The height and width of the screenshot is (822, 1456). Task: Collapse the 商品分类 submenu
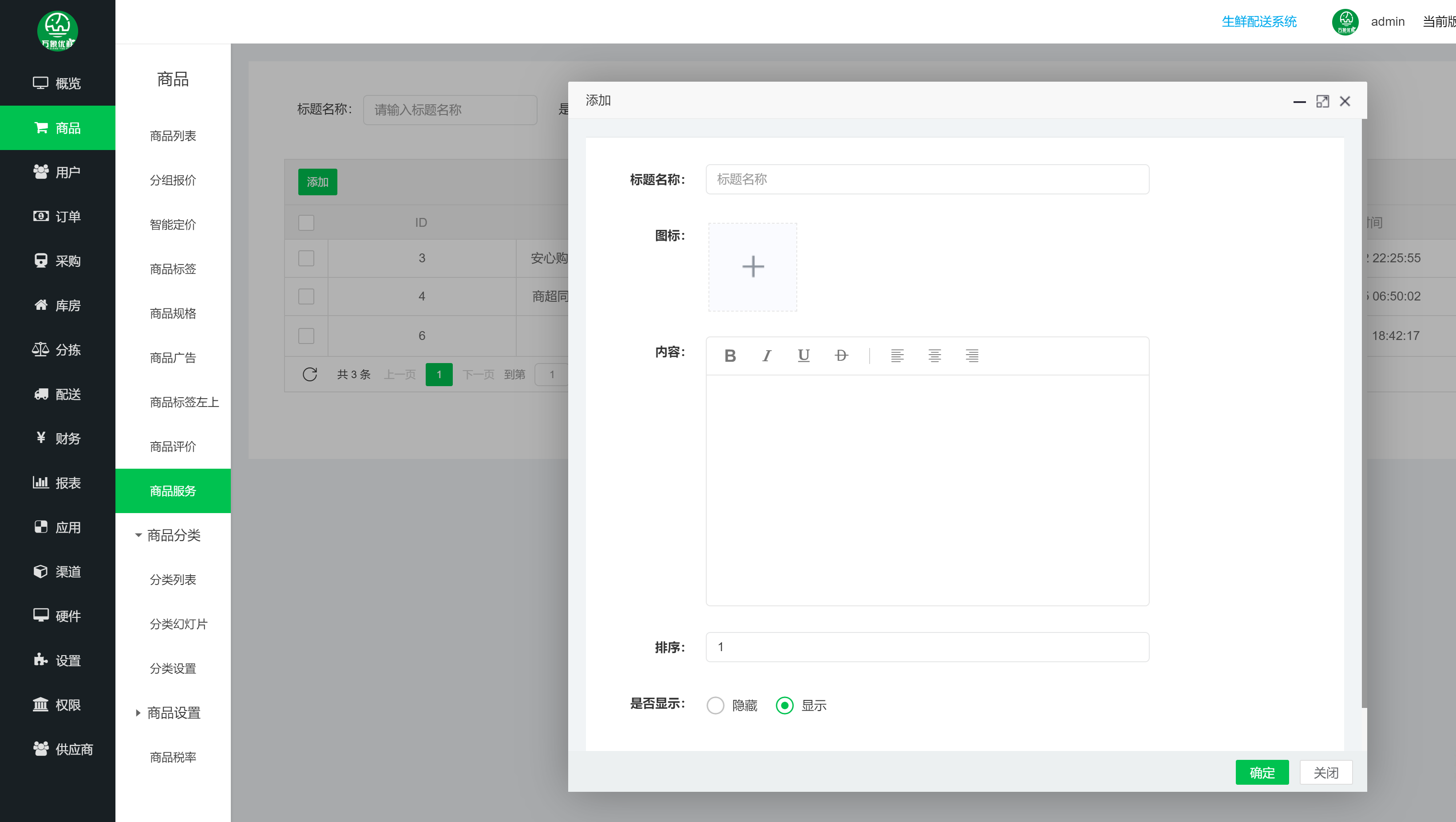pyautogui.click(x=173, y=535)
